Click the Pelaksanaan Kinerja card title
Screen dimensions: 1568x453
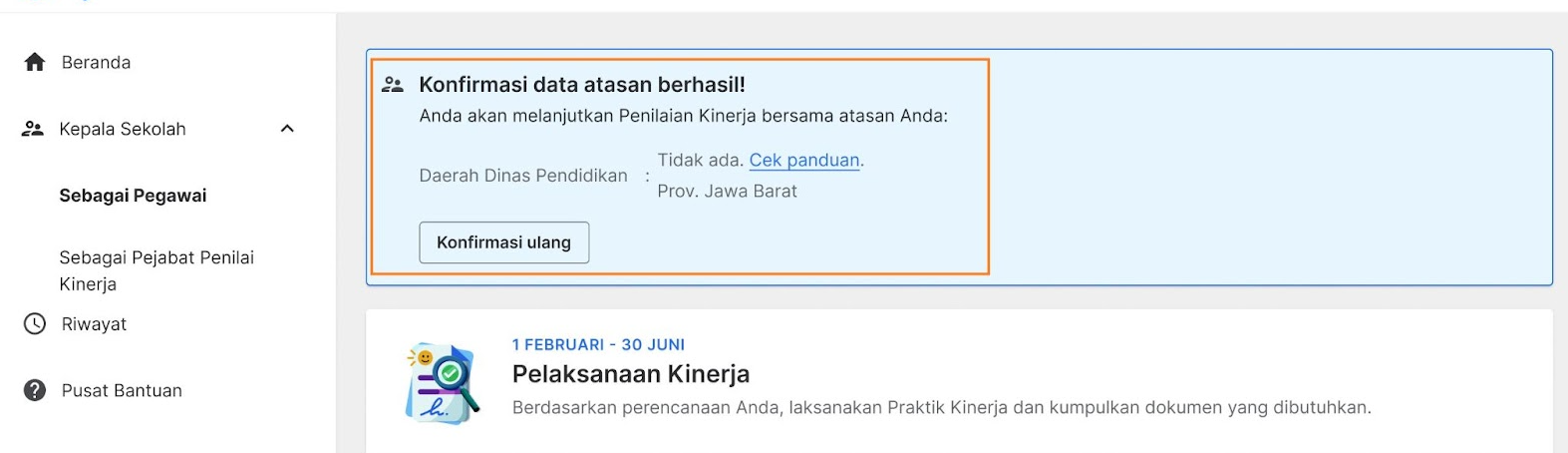(631, 374)
